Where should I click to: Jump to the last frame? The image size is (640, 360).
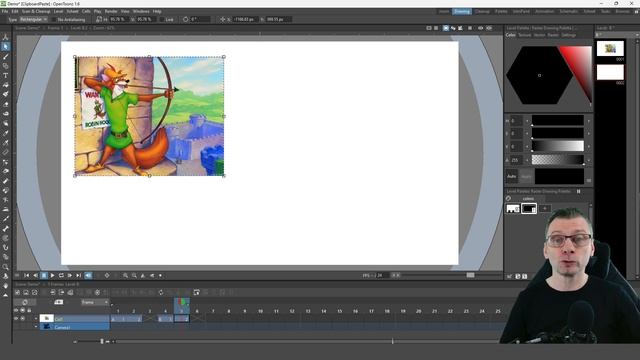click(78, 276)
